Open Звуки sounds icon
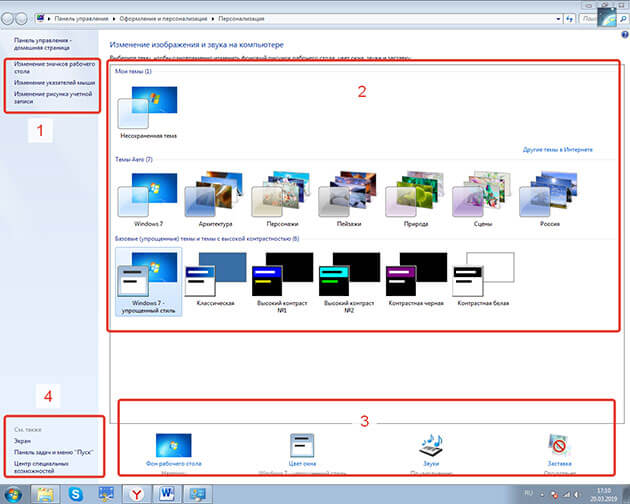This screenshot has height=504, width=630. pos(431,445)
